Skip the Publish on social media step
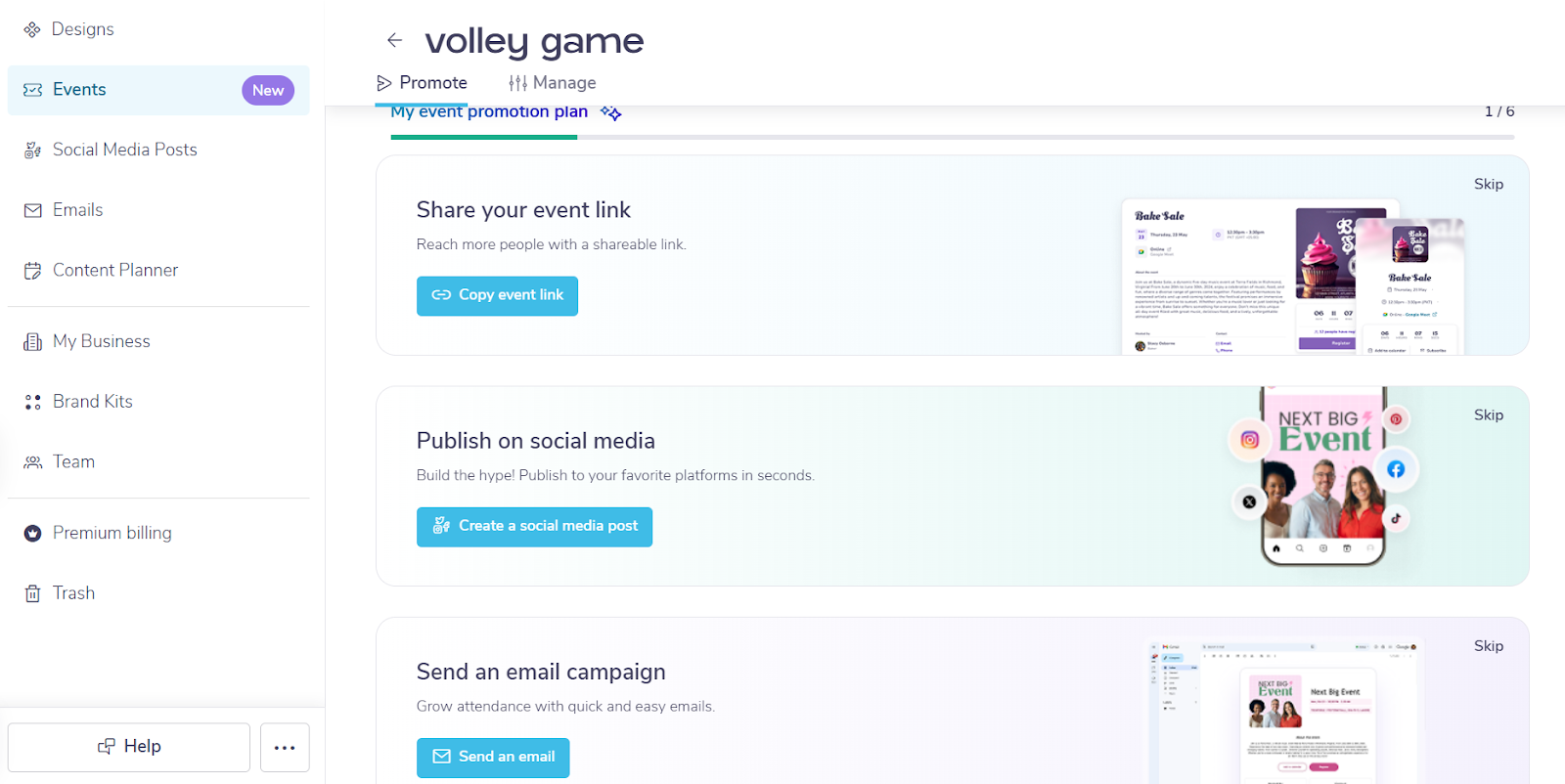The height and width of the screenshot is (784, 1565). 1489,414
